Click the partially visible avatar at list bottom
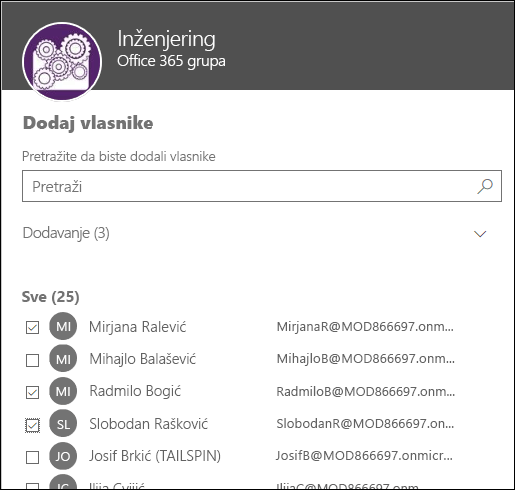Screen dimensions: 515x490 pyautogui.click(x=63, y=482)
